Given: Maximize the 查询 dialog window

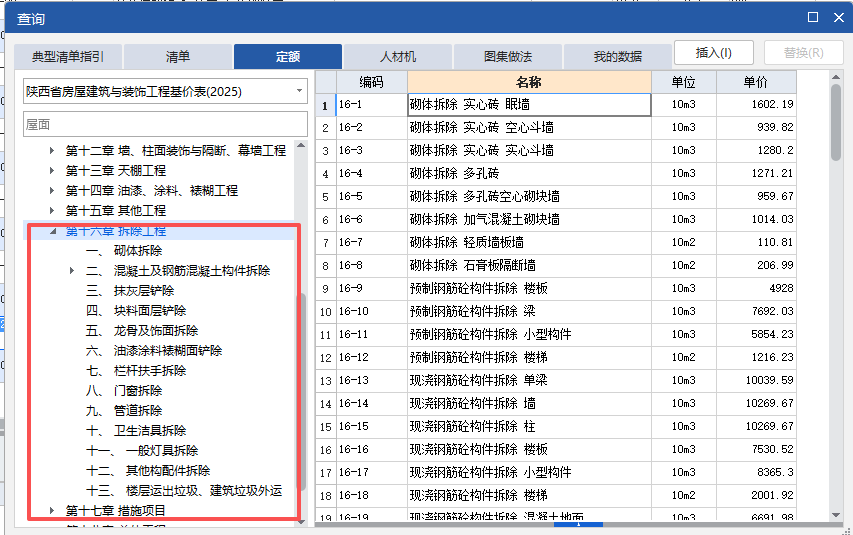Looking at the screenshot, I should point(813,17).
